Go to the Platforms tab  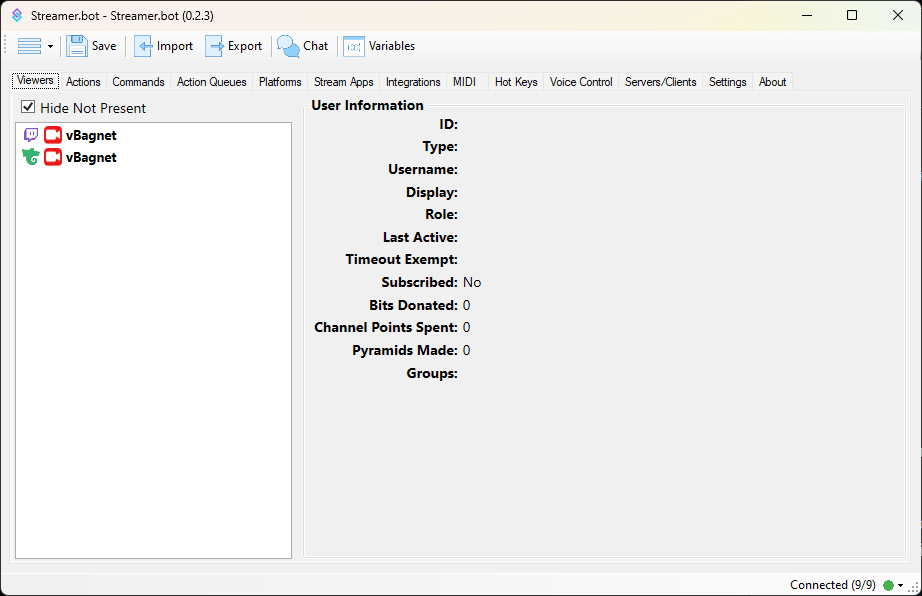point(280,82)
